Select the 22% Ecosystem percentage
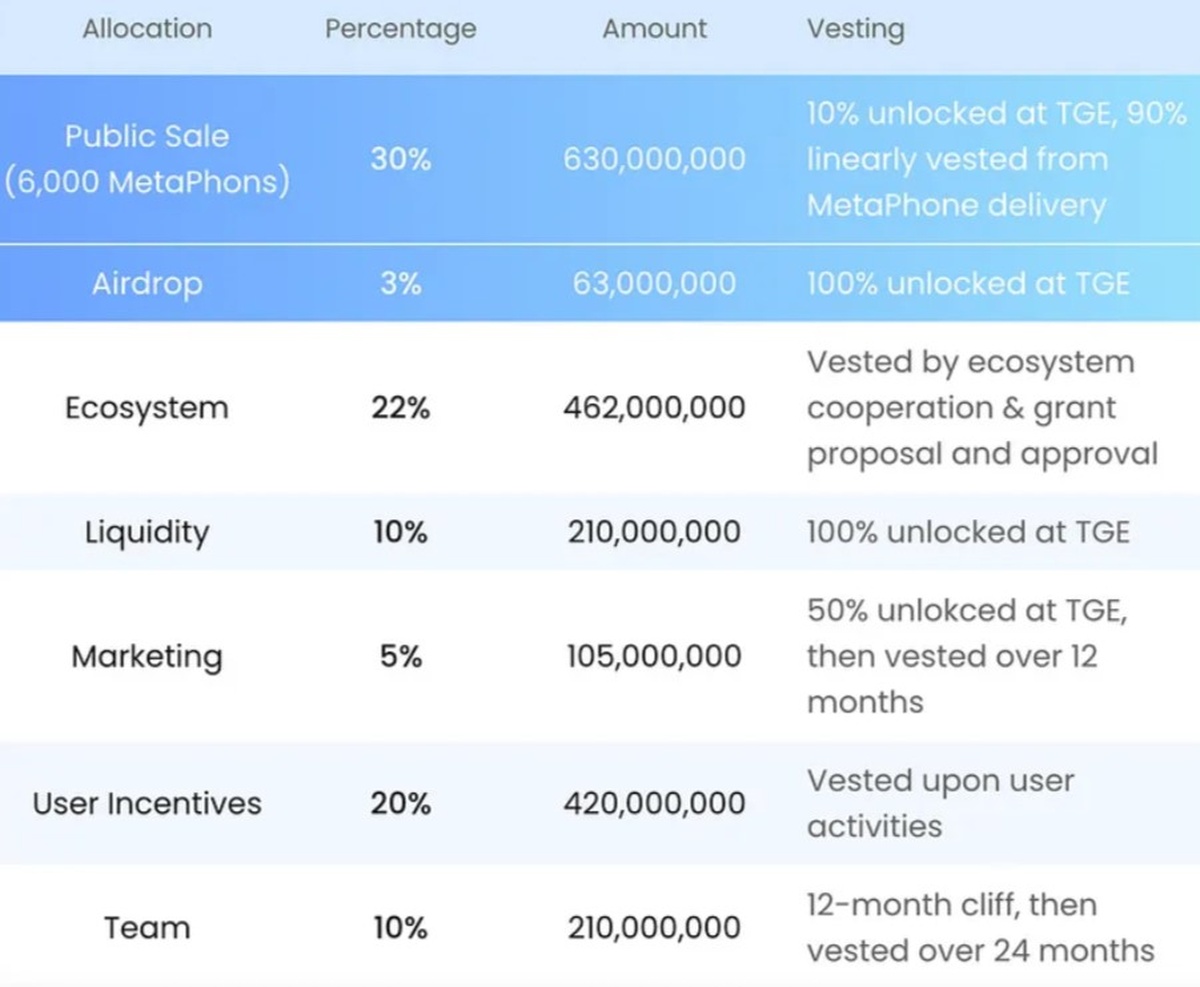1200x987 pixels. click(x=400, y=408)
